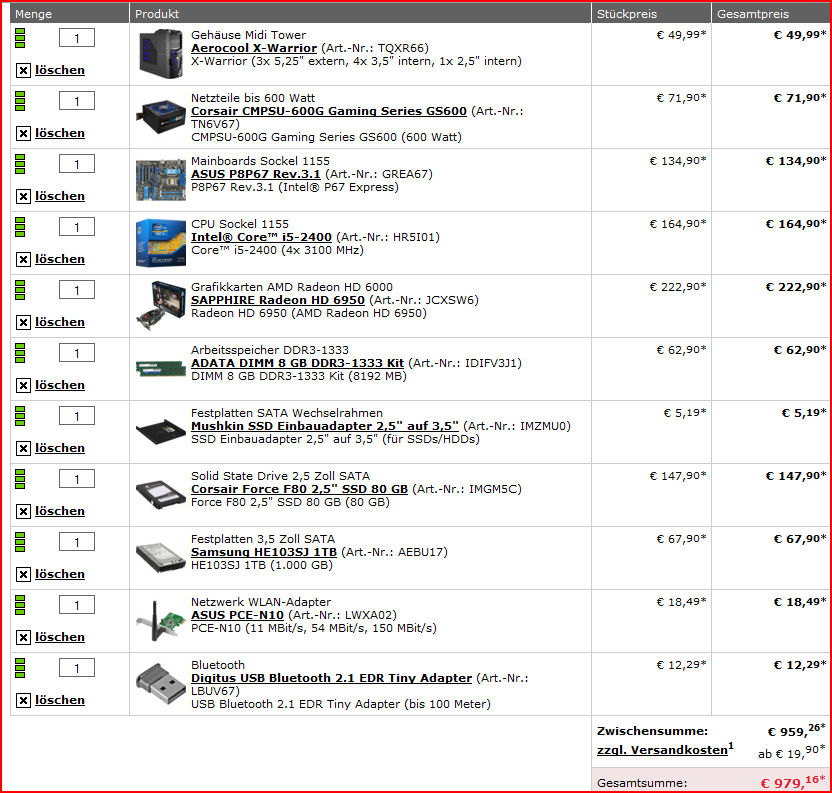Focus the quantity field for Samsung HE103SJ 1TB

(77, 542)
